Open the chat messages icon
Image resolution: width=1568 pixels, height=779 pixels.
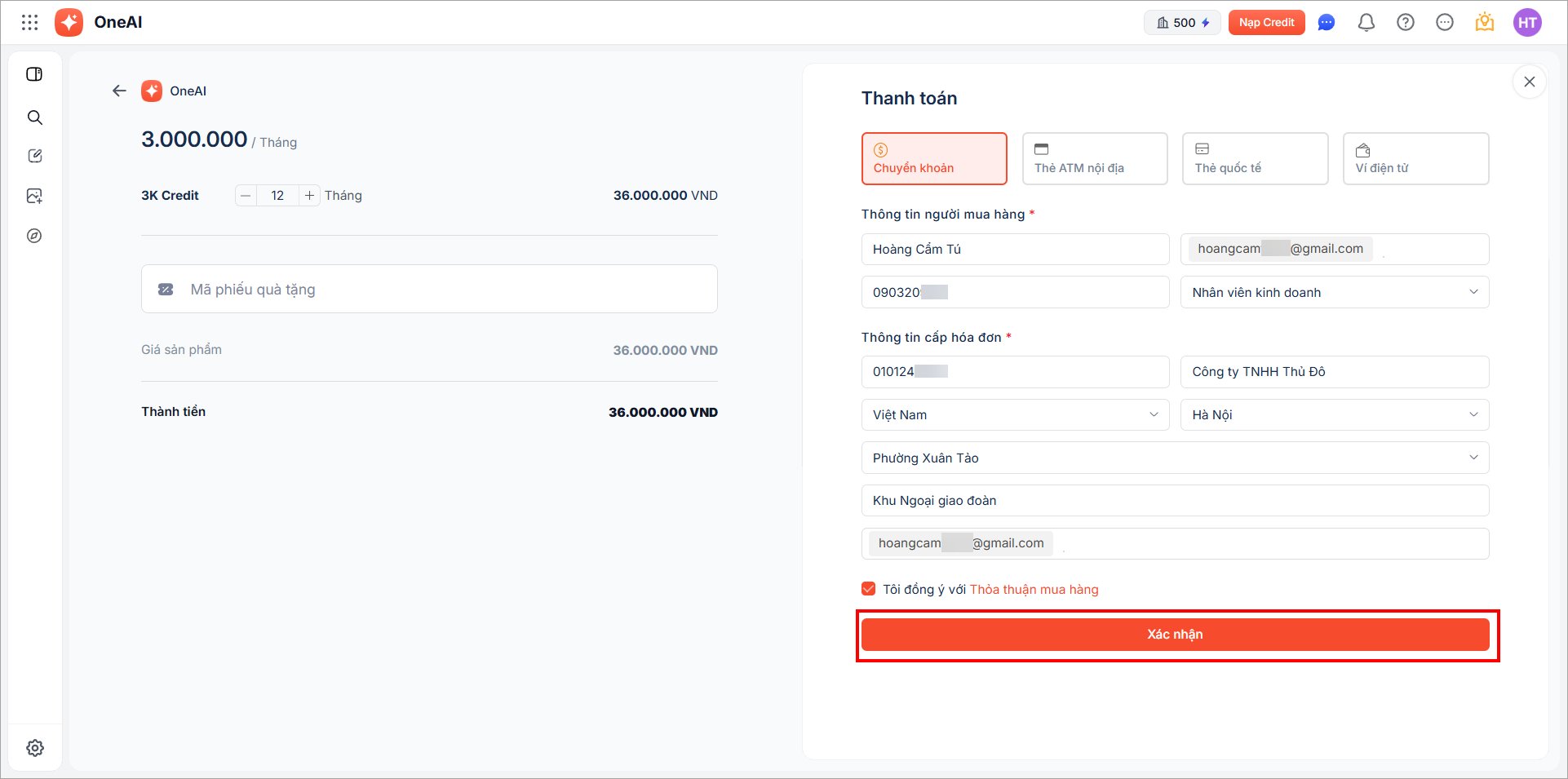point(1327,23)
